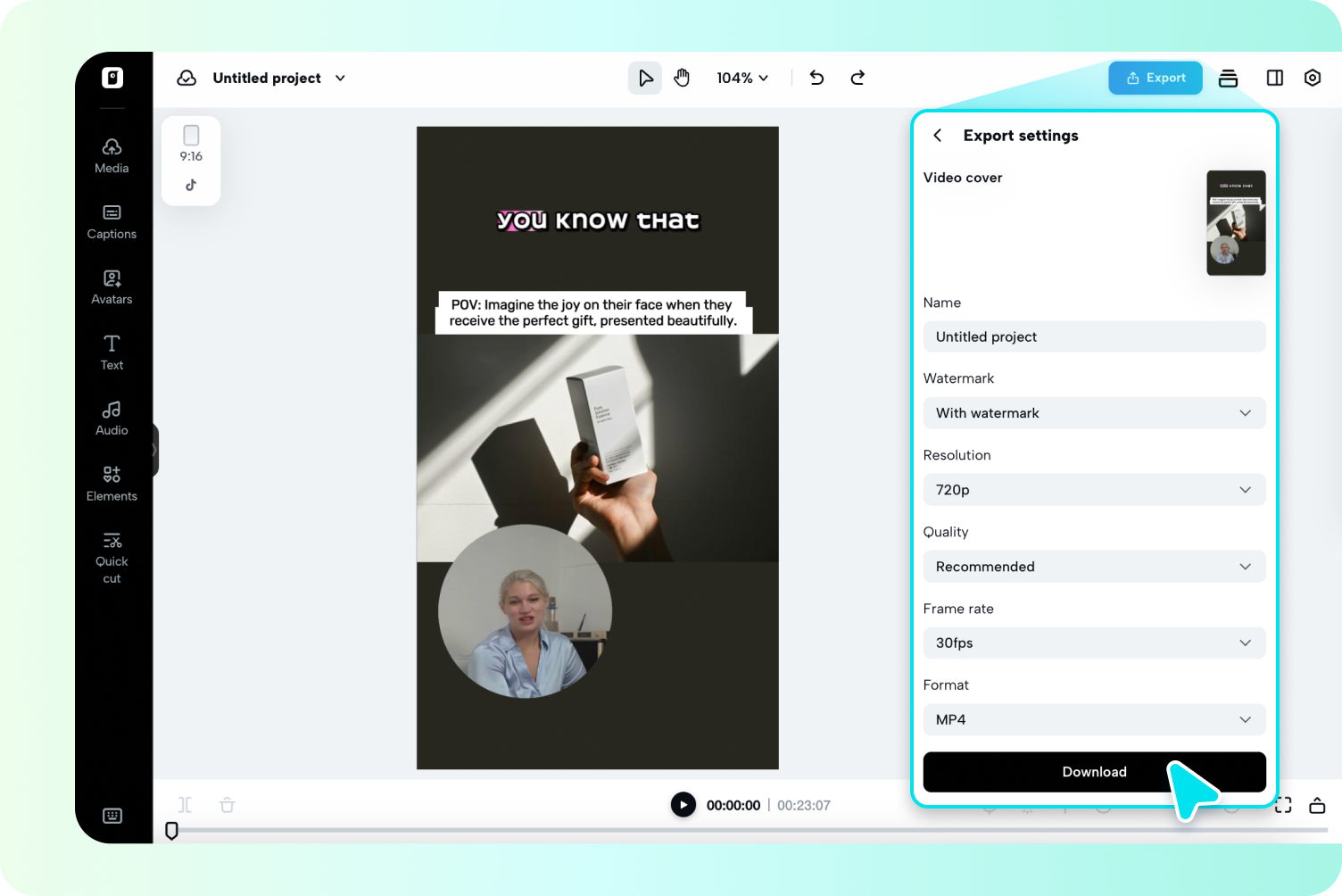Click the split clip icon

pos(185,805)
